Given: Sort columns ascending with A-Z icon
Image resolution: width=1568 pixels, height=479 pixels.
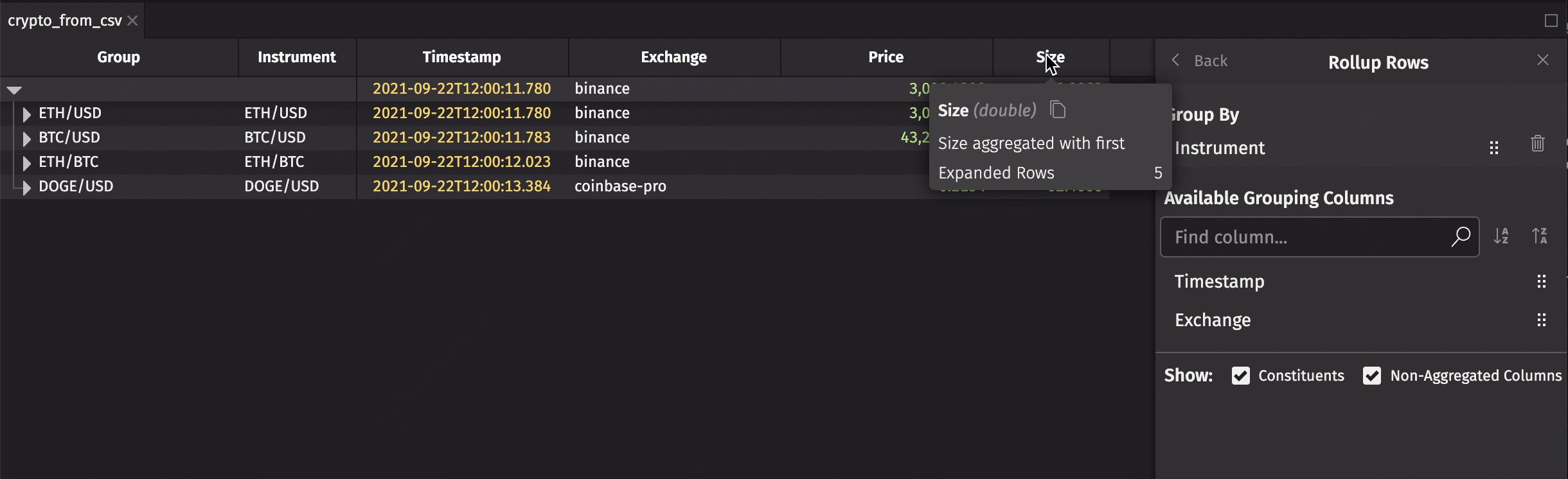Looking at the screenshot, I should click(x=1502, y=236).
